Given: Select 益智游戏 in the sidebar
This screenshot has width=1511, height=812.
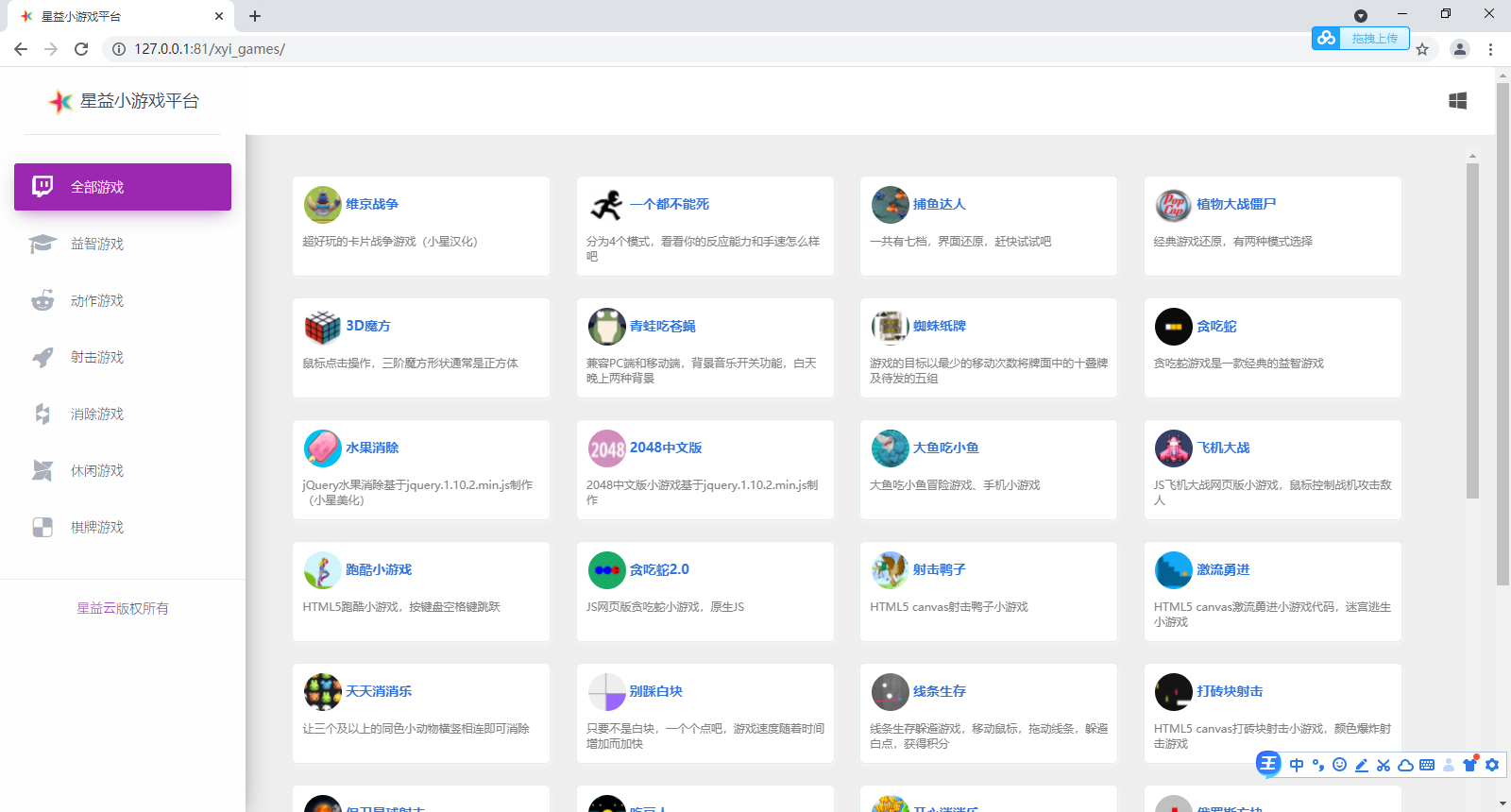Looking at the screenshot, I should click(x=123, y=244).
